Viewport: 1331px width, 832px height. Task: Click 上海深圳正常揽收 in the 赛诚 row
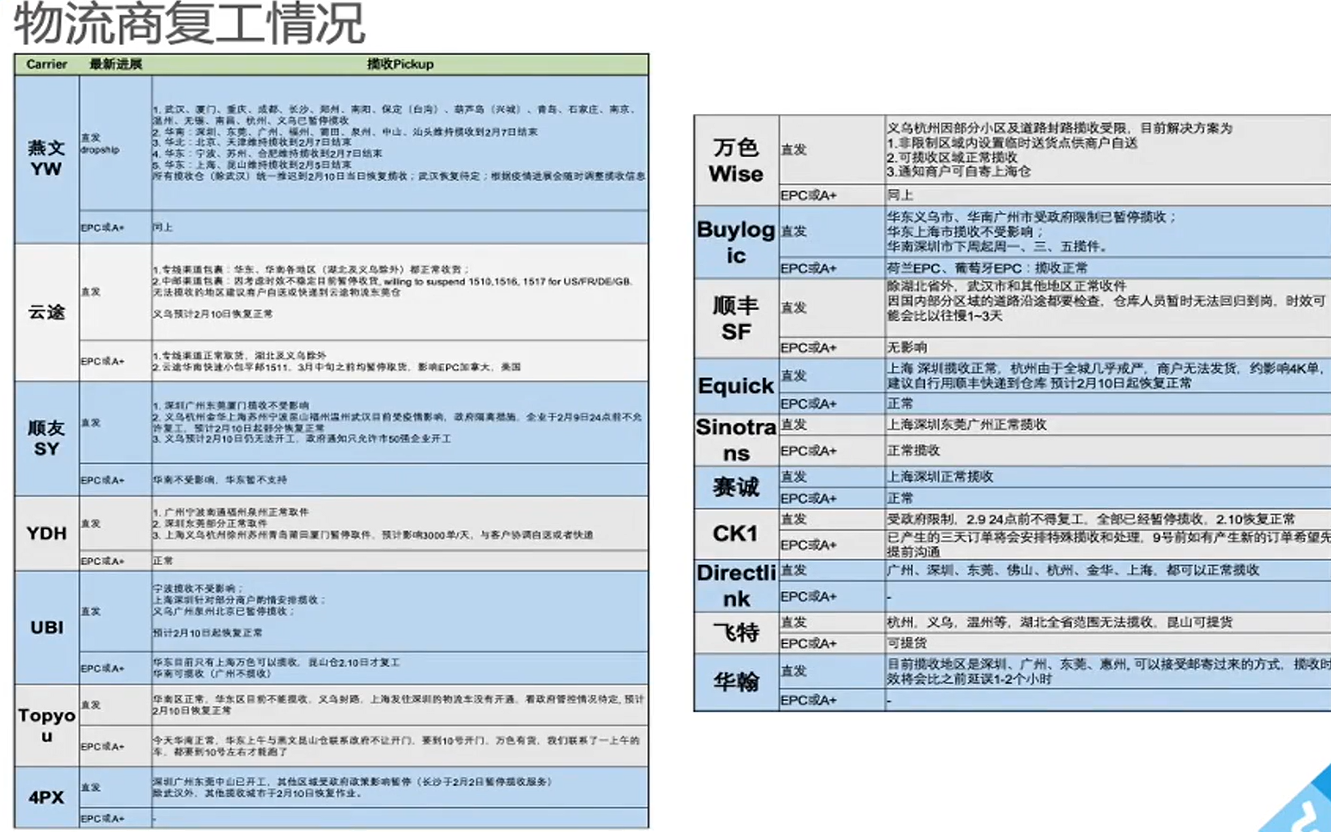pos(939,477)
